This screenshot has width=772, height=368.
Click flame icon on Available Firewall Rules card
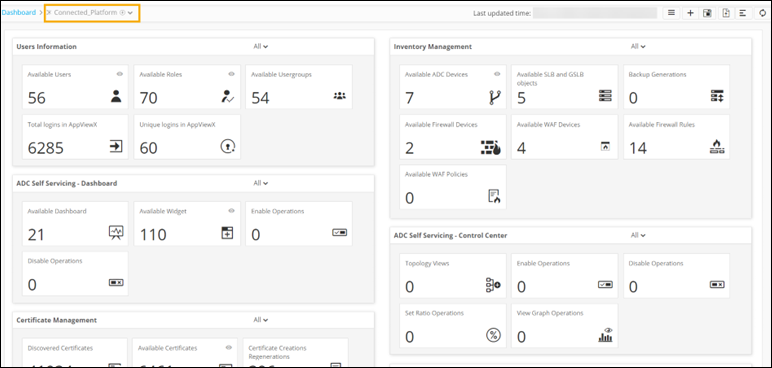(x=717, y=146)
